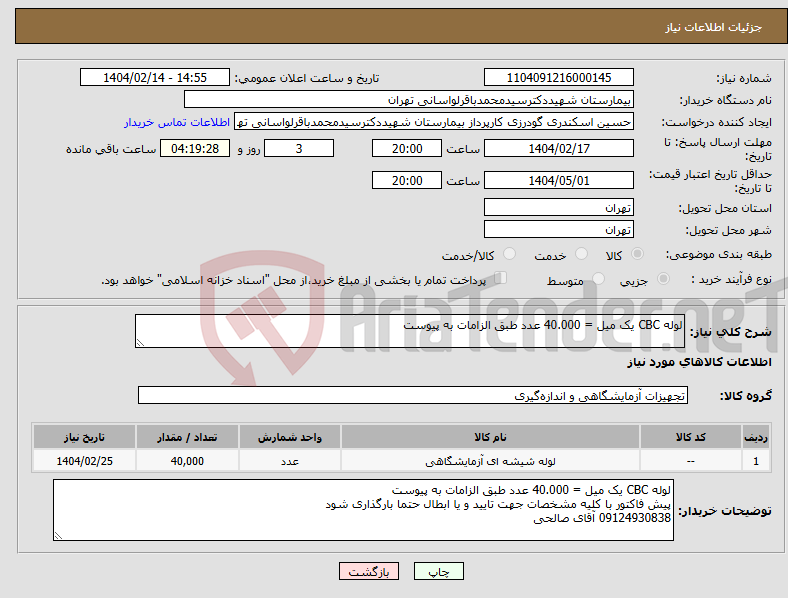Click the remaining days field showing 3
Screen dimensions: 788x598
299,148
